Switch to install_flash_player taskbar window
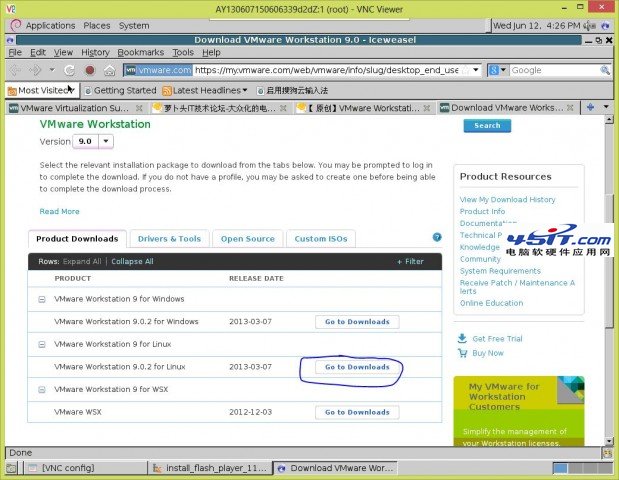Screen dimensions: 619x480 coord(210,468)
